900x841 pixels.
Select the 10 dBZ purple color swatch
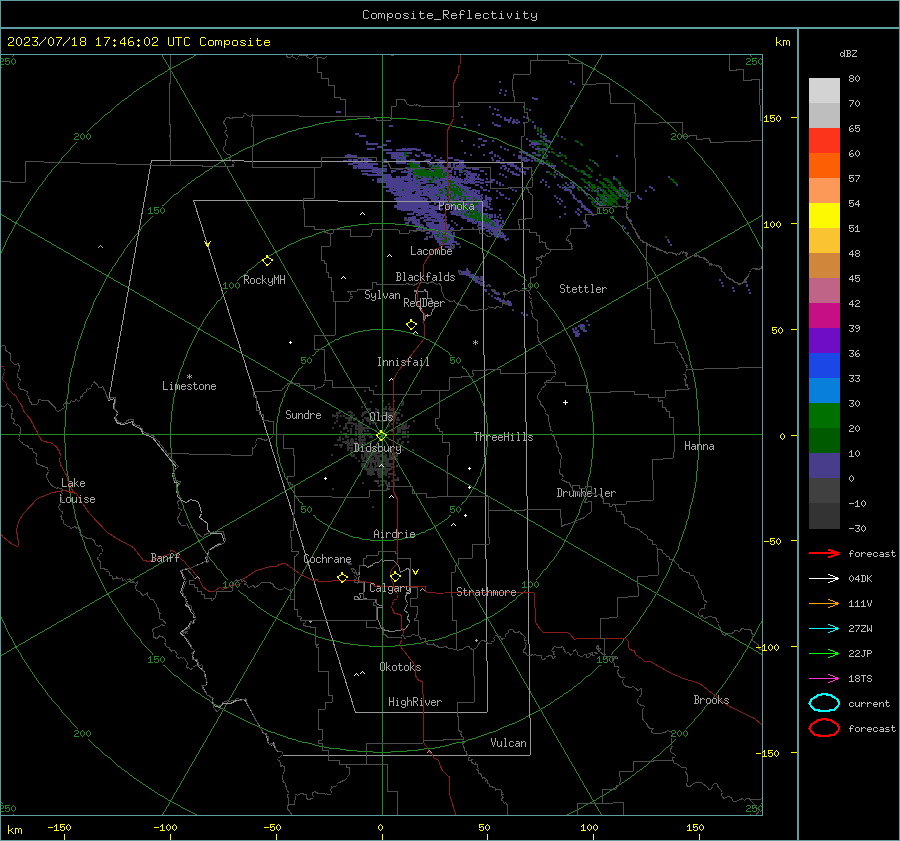click(x=824, y=465)
